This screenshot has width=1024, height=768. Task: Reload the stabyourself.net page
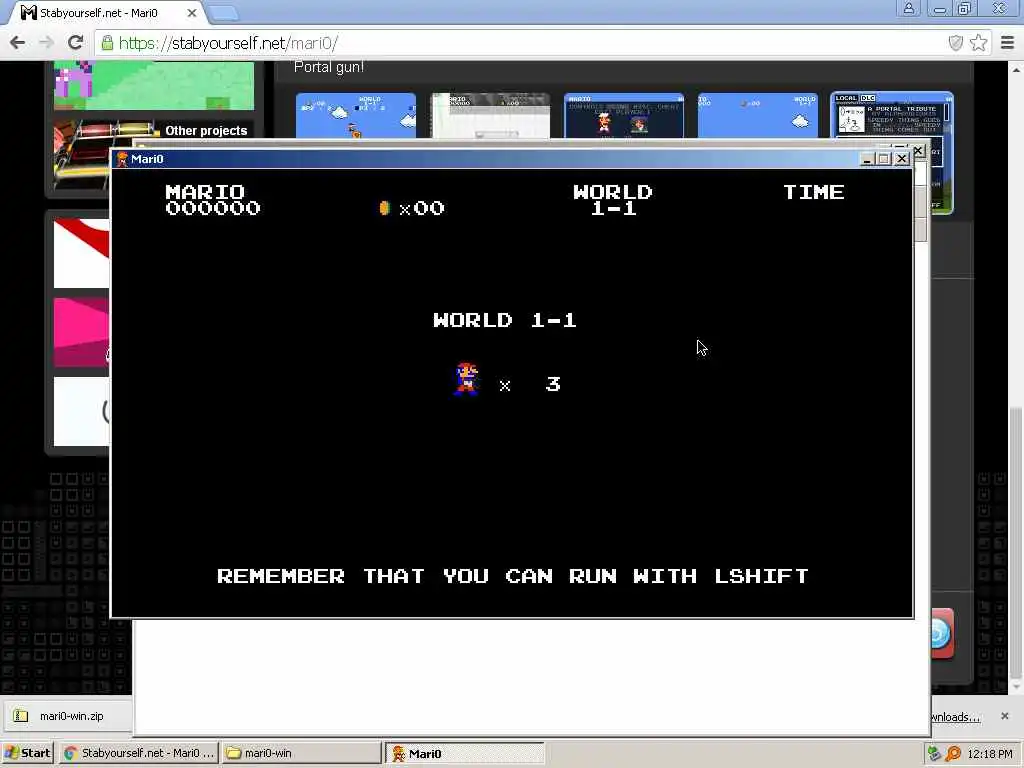(76, 43)
